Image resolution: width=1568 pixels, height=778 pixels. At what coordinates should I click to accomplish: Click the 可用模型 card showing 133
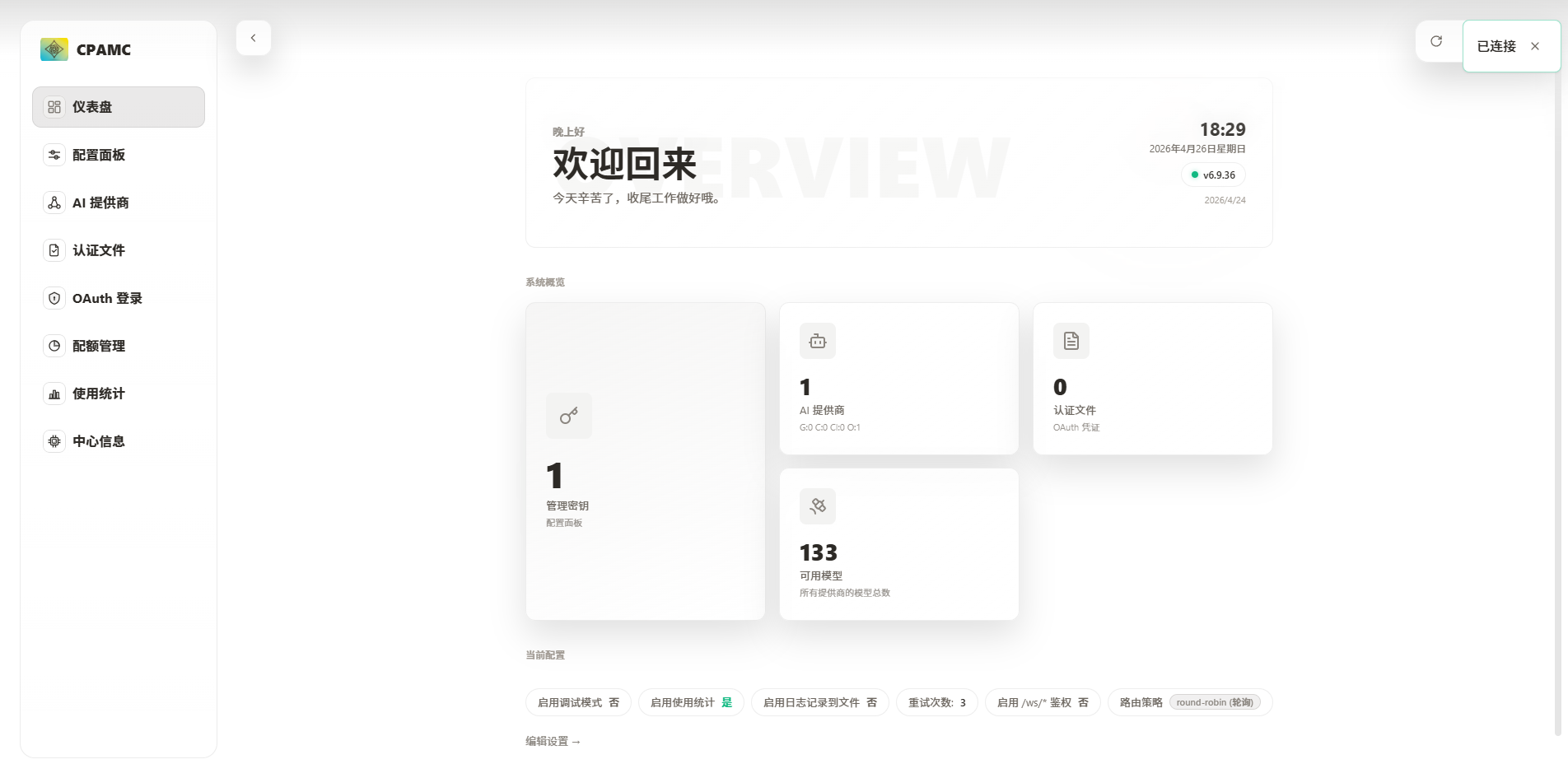pyautogui.click(x=899, y=544)
